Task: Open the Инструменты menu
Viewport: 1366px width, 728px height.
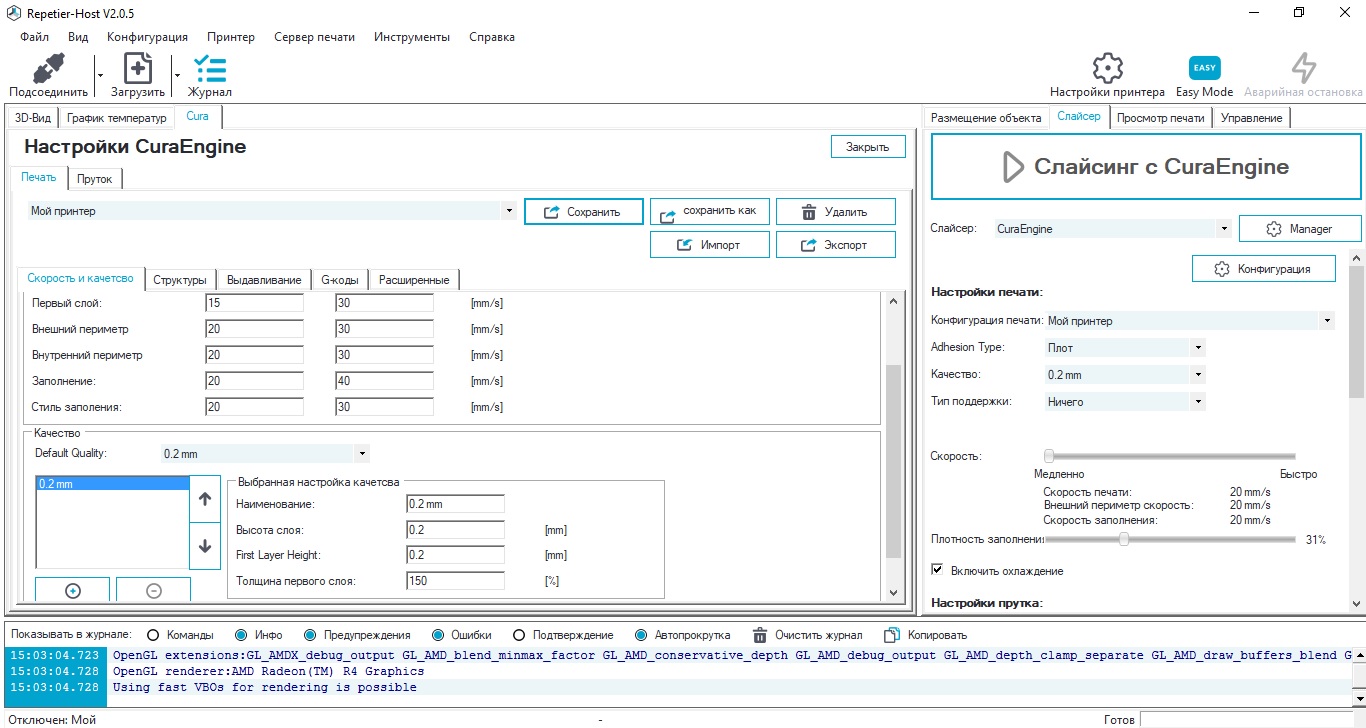Action: [412, 37]
